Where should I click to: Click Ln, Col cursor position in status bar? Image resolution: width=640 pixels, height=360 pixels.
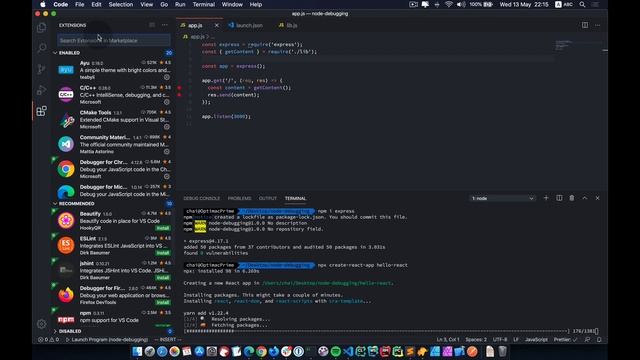[x=448, y=340]
